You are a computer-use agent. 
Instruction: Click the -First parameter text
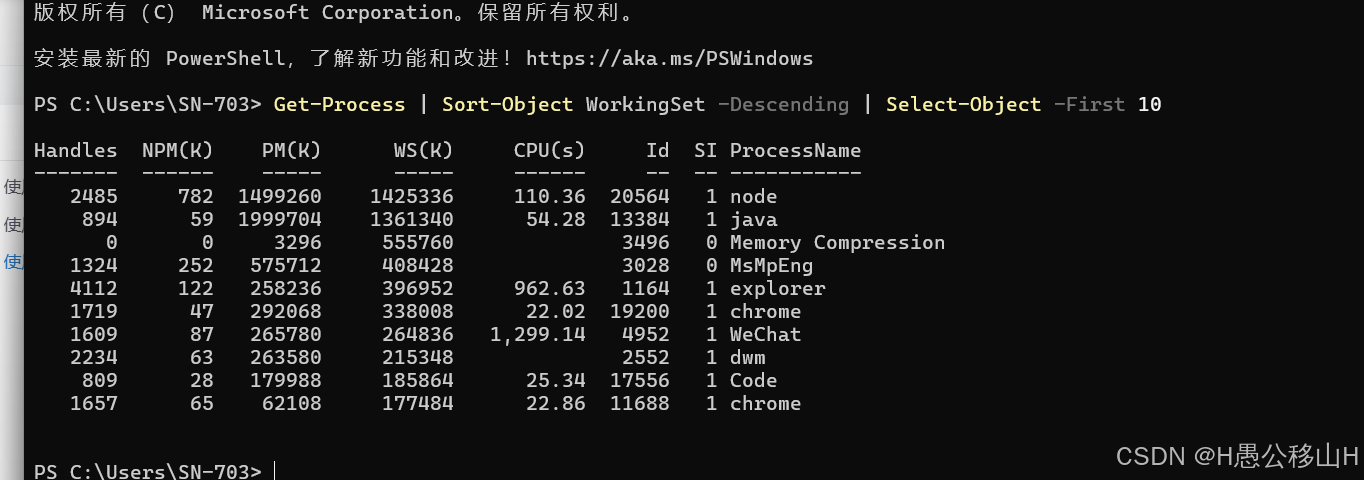(x=1089, y=104)
